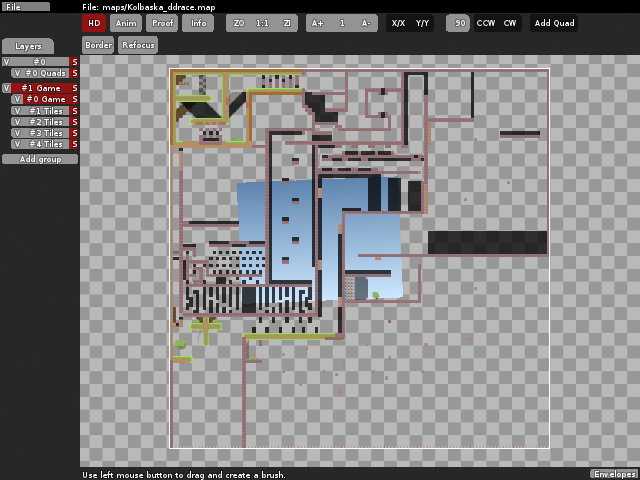Viewport: 640px width, 480px height.
Task: Toggle the Info tile info button
Action: pyautogui.click(x=198, y=23)
